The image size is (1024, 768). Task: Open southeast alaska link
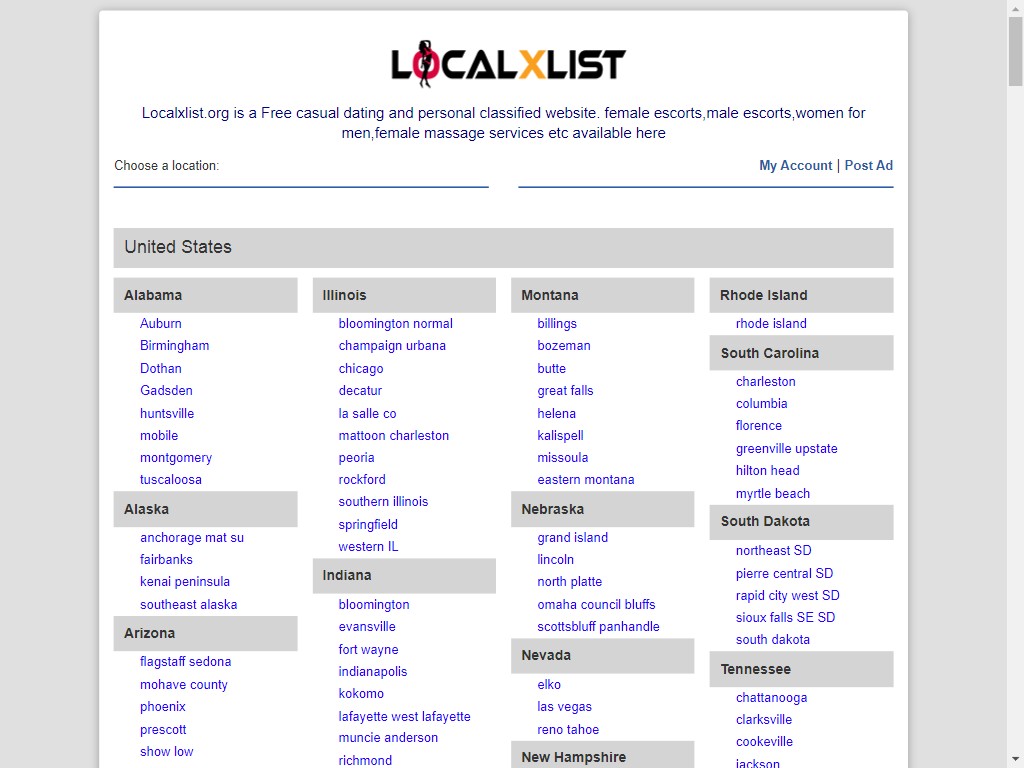188,605
